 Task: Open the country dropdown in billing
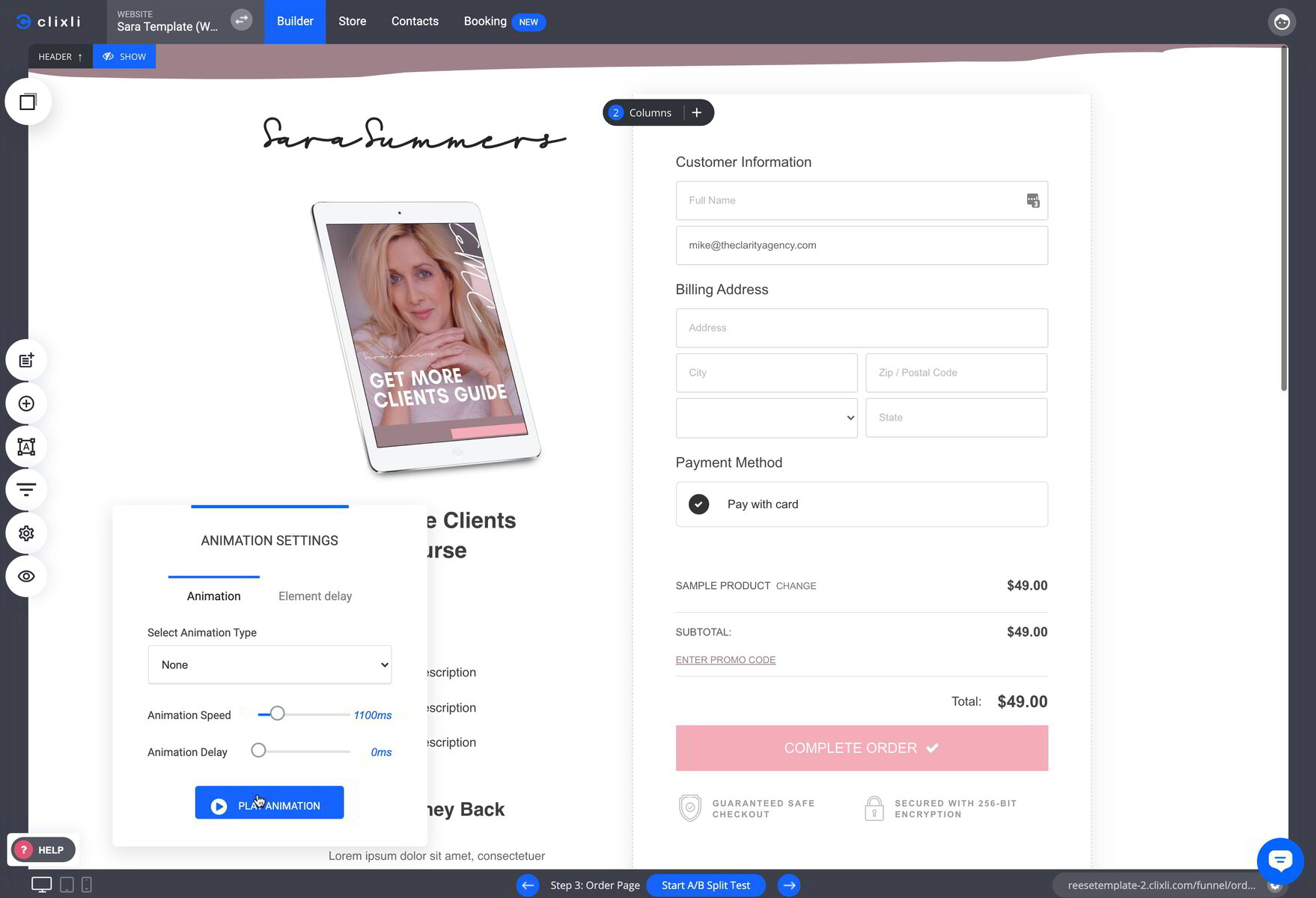[767, 418]
